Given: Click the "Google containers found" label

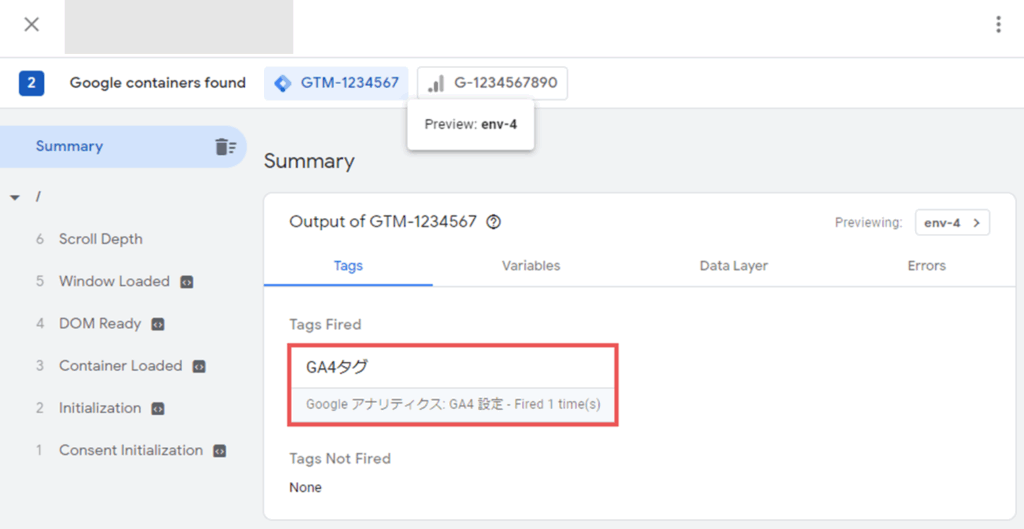Looking at the screenshot, I should (x=157, y=83).
